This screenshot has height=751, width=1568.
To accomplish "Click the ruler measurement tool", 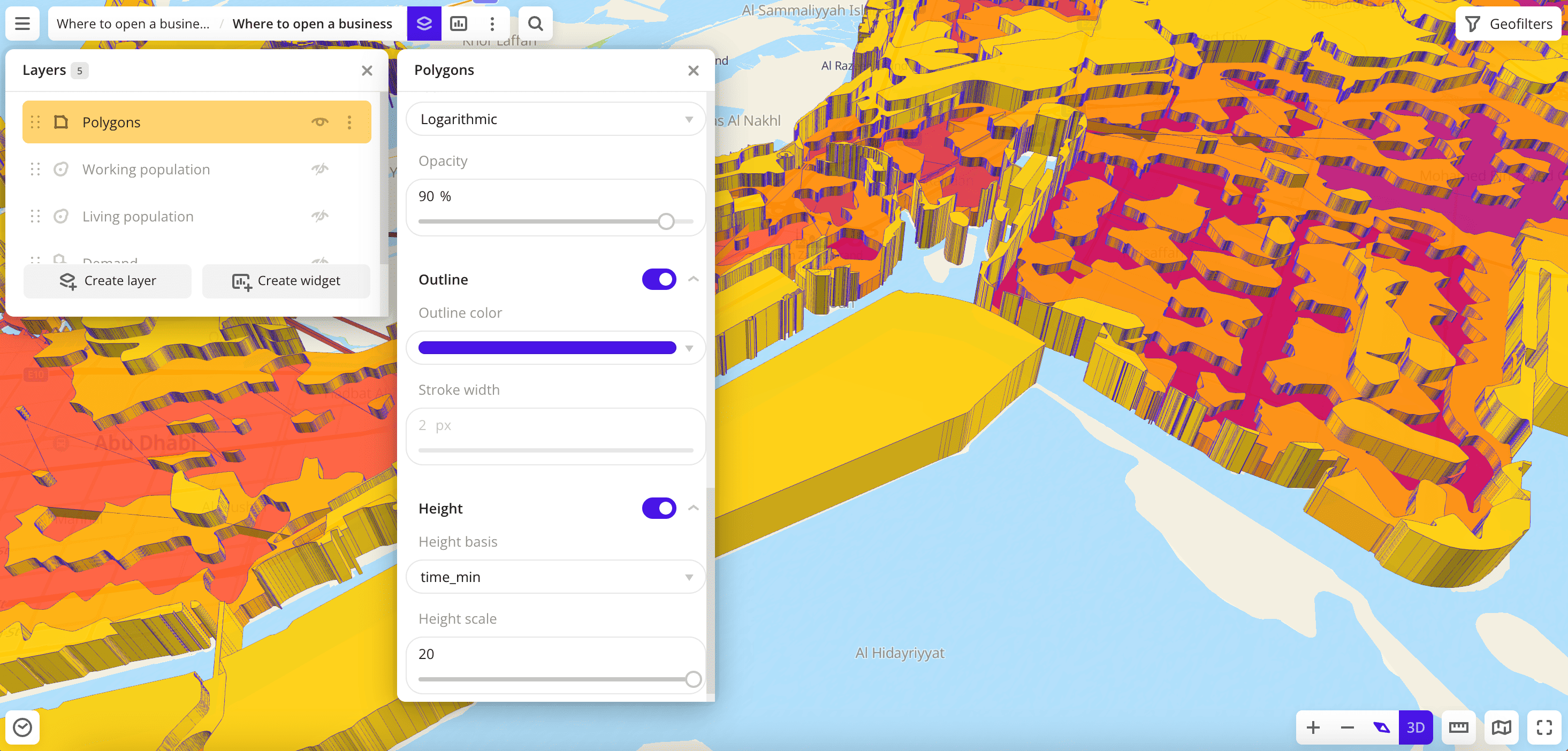I will point(1458,727).
